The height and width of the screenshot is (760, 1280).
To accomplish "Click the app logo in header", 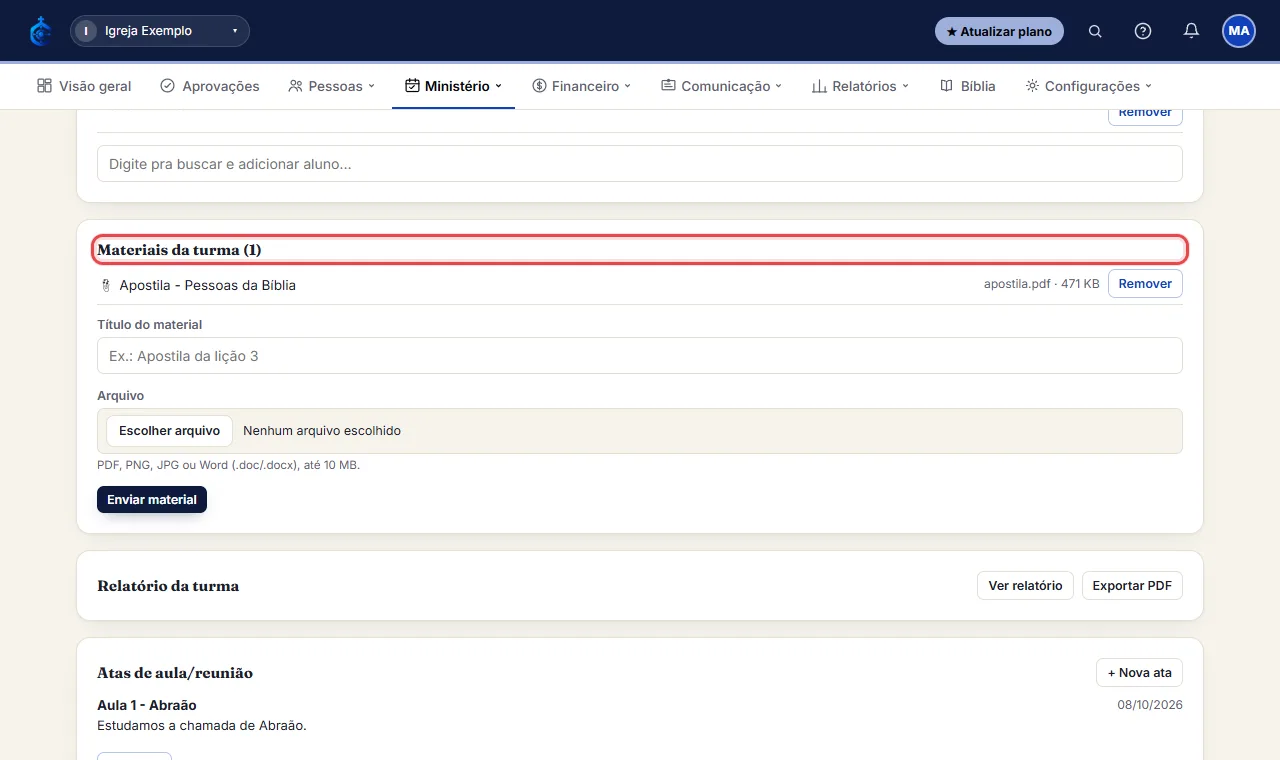I will tap(40, 31).
